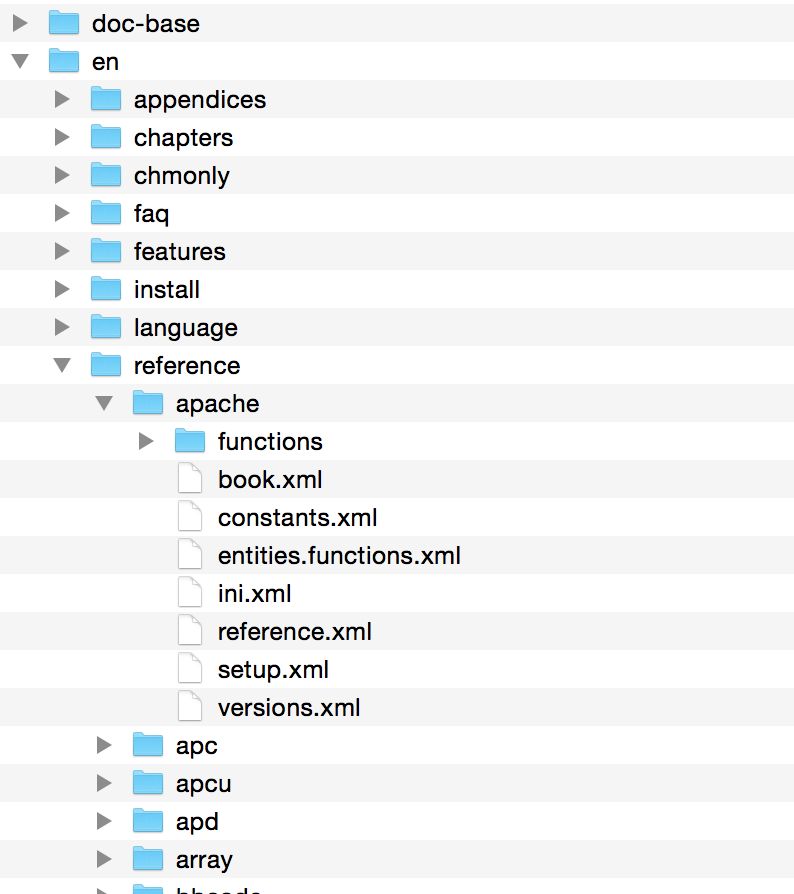794x894 pixels.
Task: Select the features folder name
Action: click(180, 251)
